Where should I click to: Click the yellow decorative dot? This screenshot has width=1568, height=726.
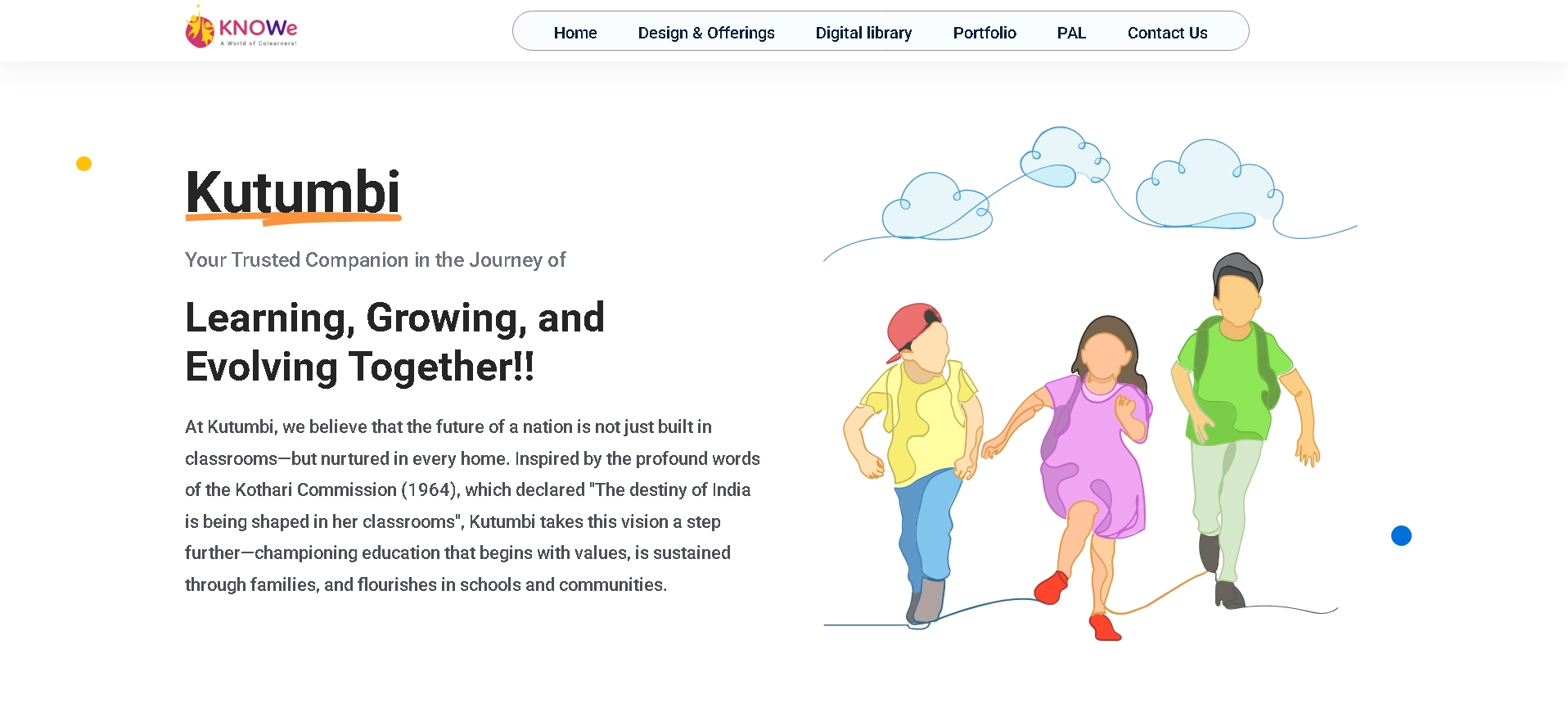pyautogui.click(x=83, y=164)
